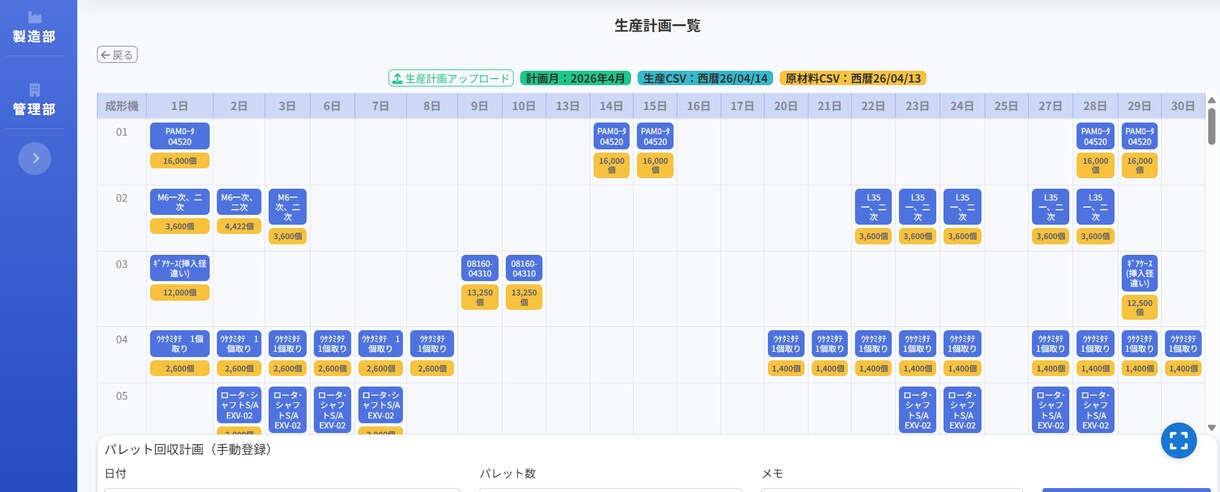Click the パレット回収計画（手動登録） heading
The image size is (1220, 492).
click(x=188, y=449)
